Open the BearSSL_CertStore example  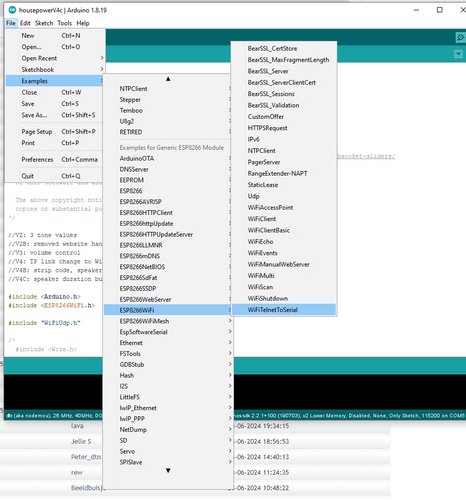[x=284, y=48]
